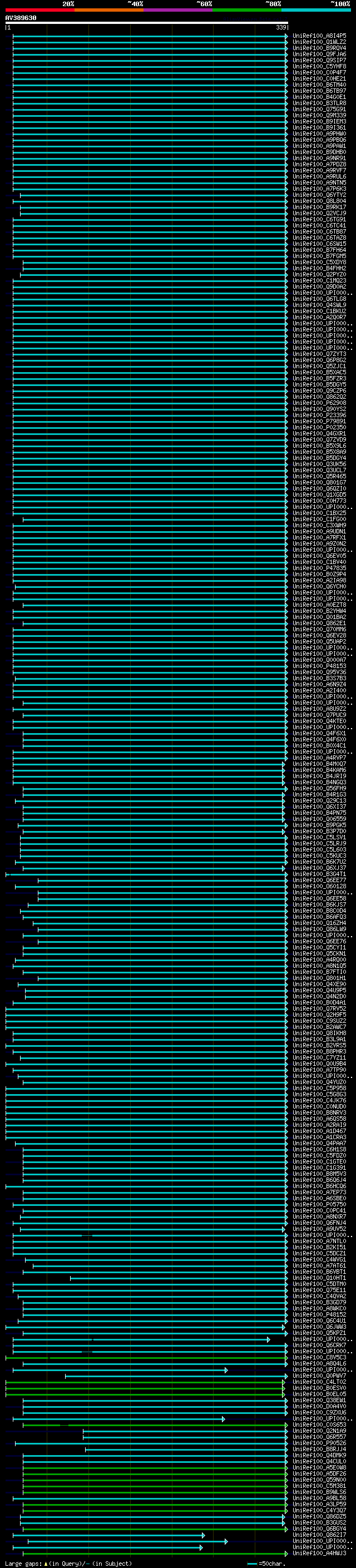Pick the hit label UniRef100_P02350
356x1568 pixels.
pos(319,427)
